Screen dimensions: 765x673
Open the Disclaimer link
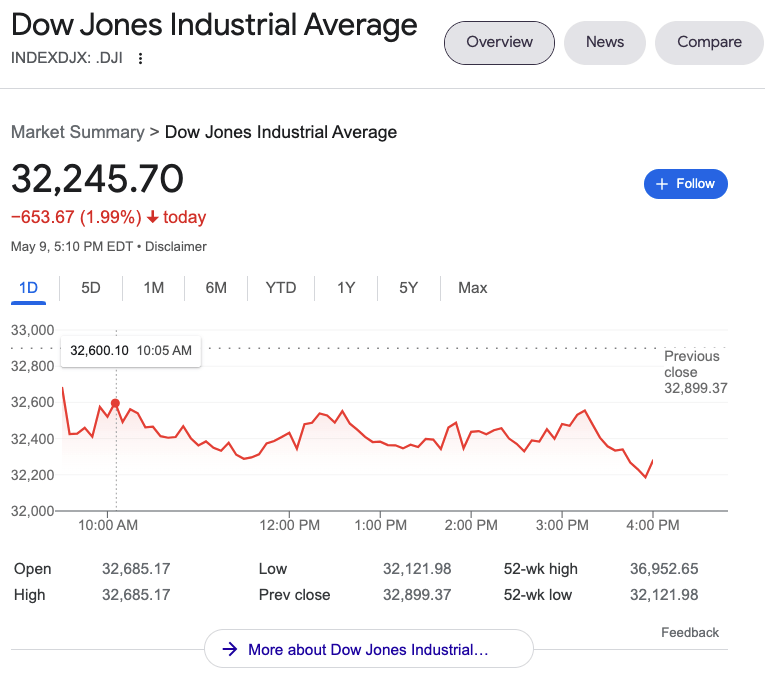(x=175, y=246)
